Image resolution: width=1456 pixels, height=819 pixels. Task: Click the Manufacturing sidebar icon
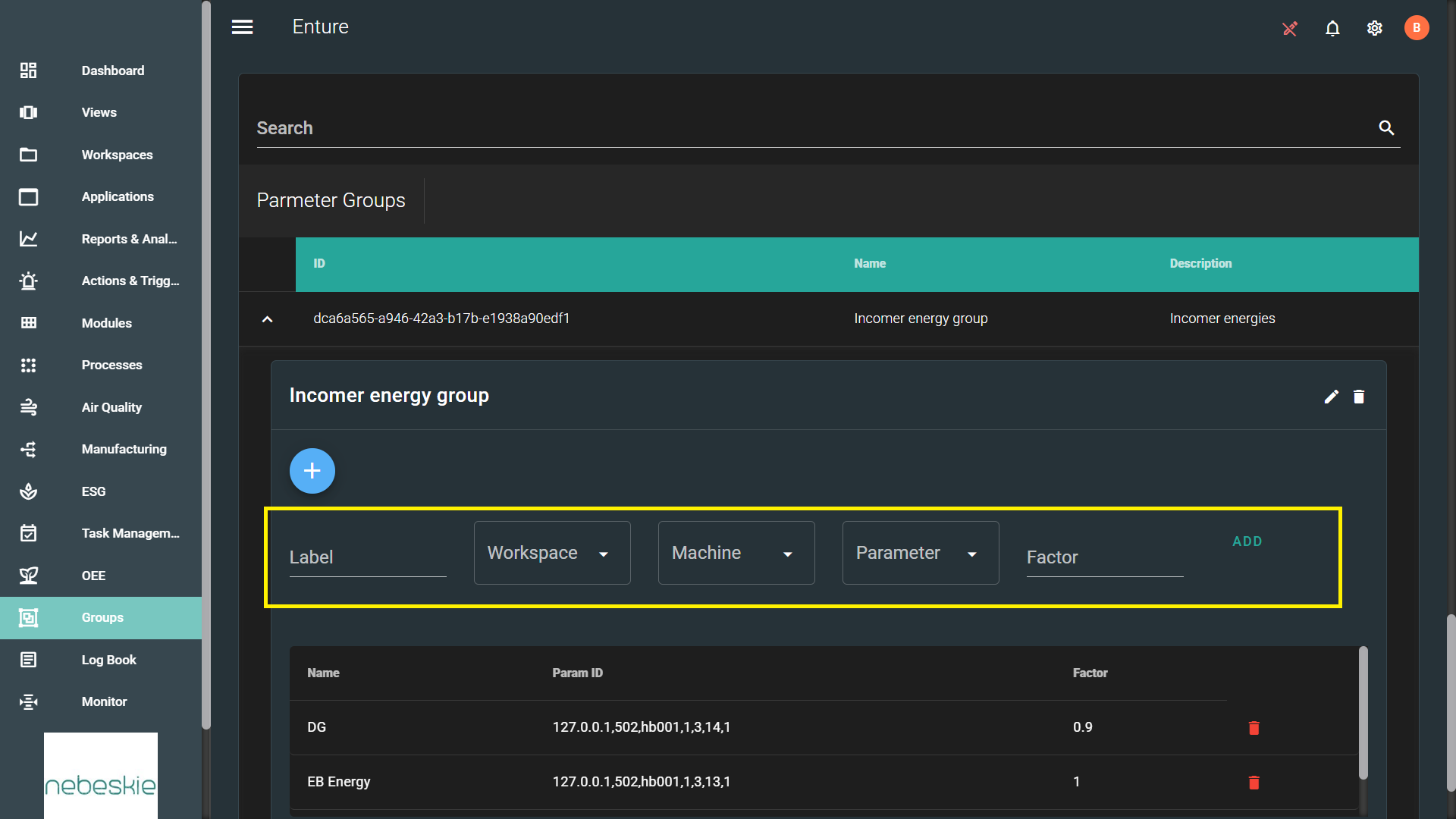tap(28, 450)
